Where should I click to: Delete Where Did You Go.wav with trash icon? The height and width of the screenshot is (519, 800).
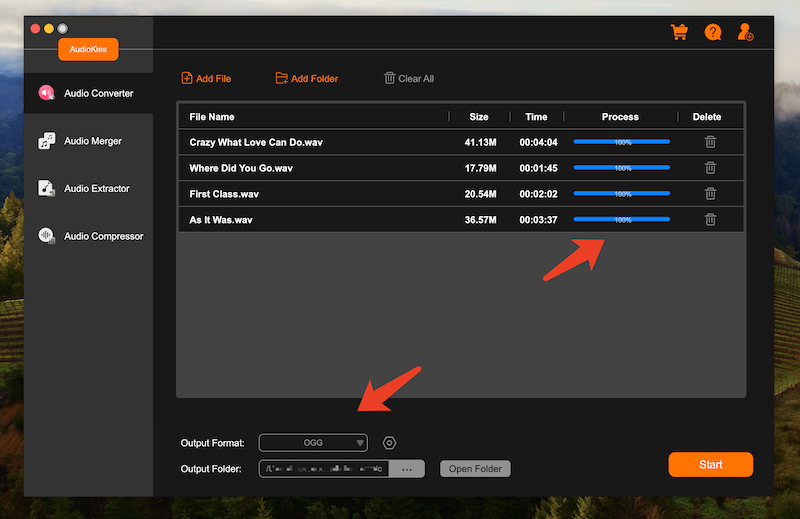click(x=710, y=168)
